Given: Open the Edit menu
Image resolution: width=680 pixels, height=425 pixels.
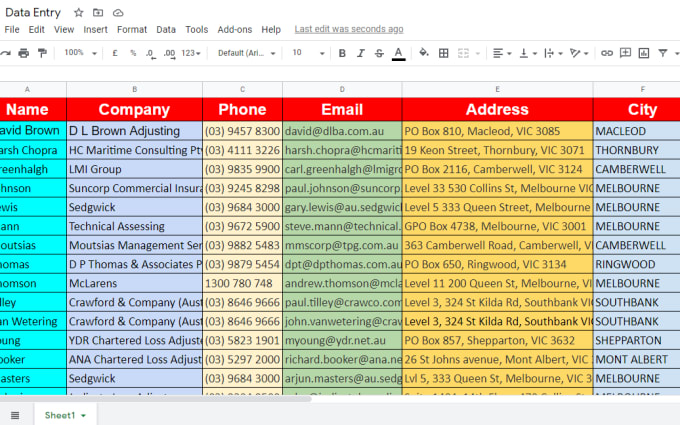Looking at the screenshot, I should pos(36,29).
